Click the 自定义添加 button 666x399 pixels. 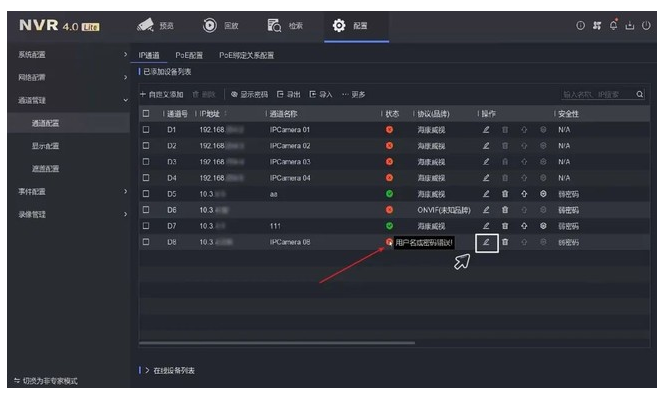pos(162,94)
